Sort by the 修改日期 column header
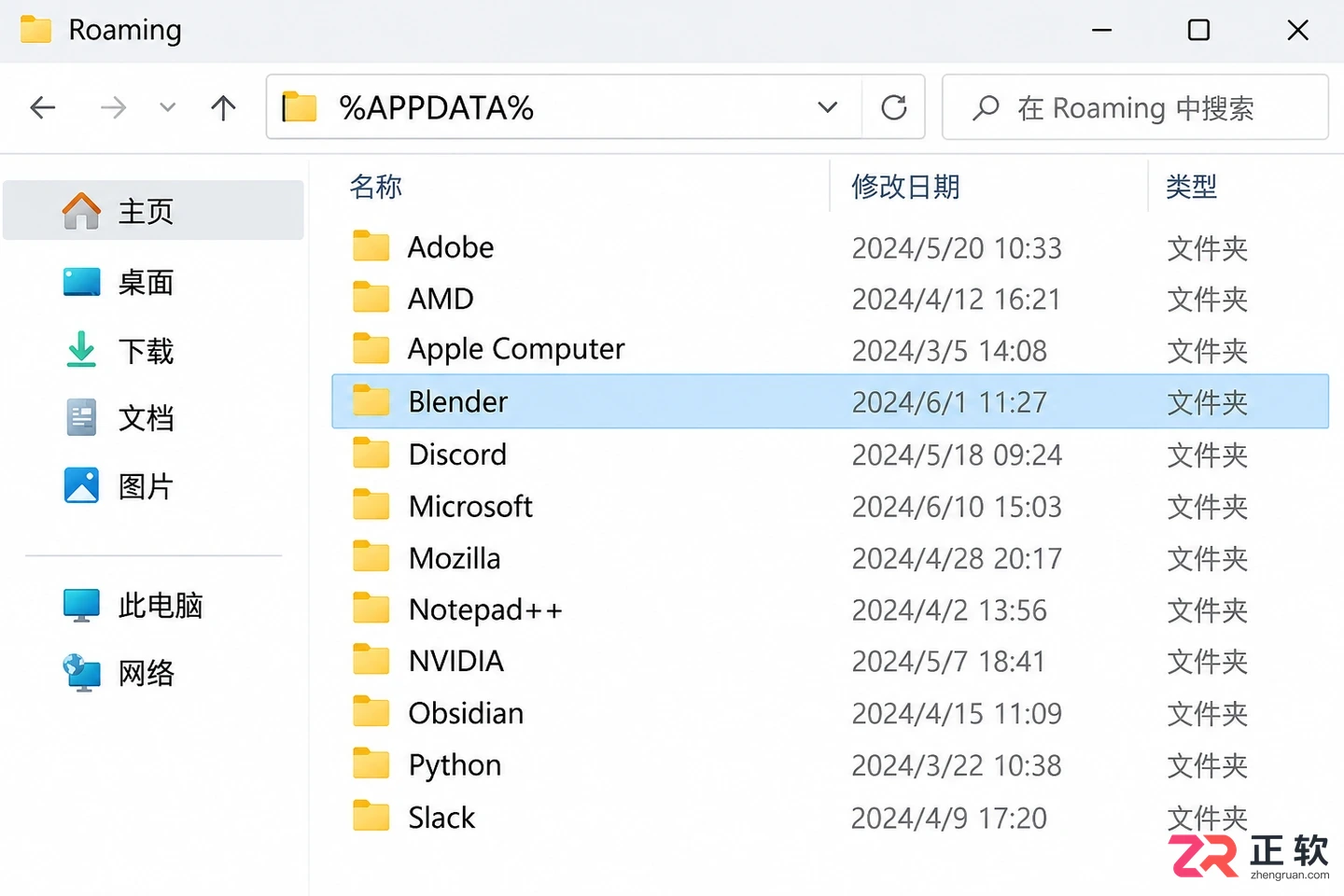 coord(905,187)
